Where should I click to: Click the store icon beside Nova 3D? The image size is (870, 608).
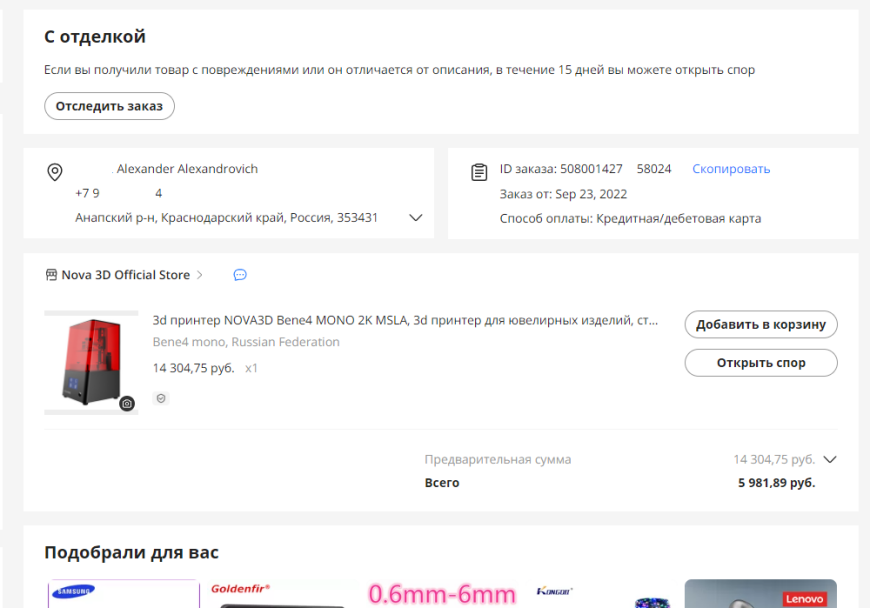coord(51,275)
